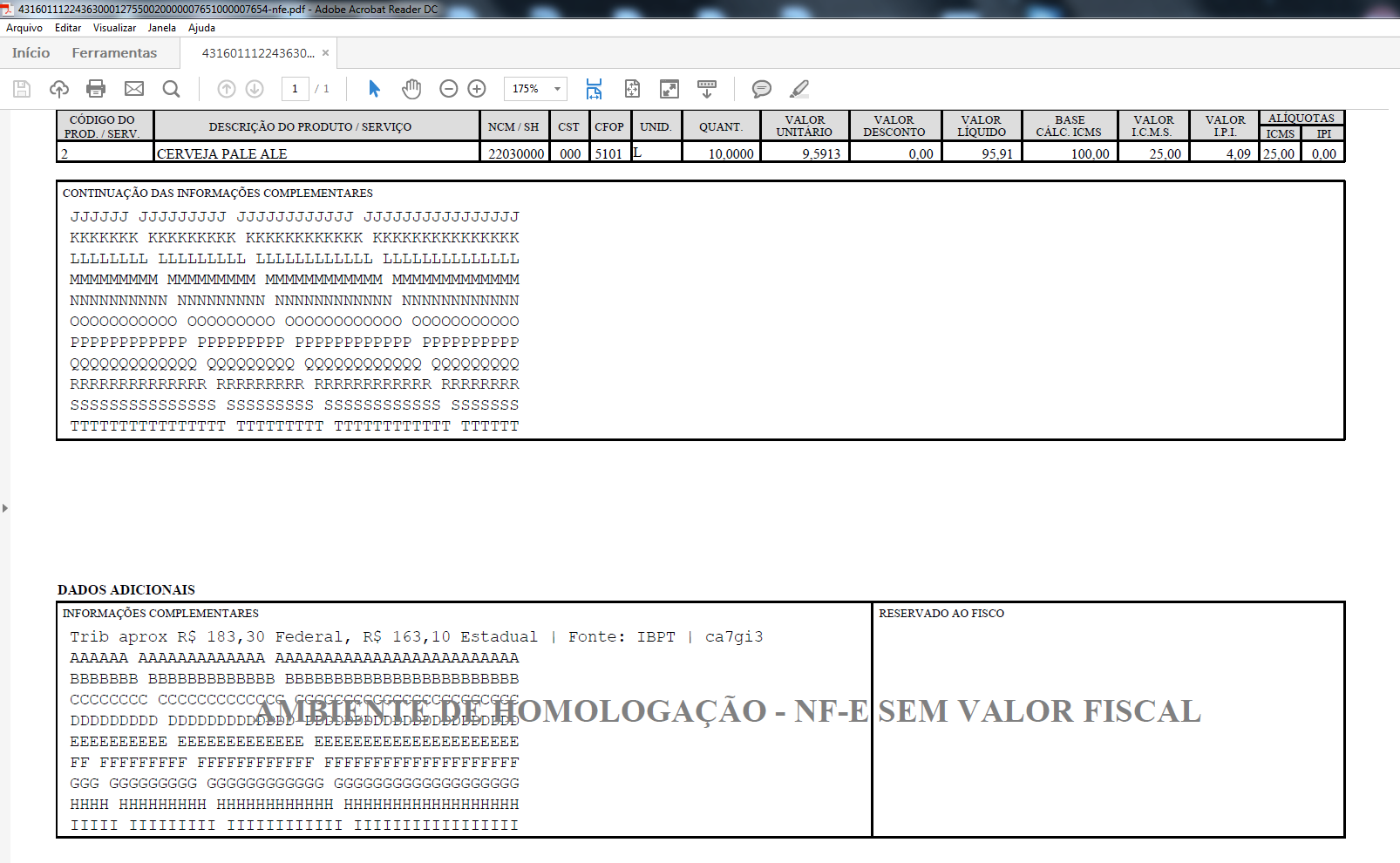Click the CST value 000
The width and height of the screenshot is (1400, 863).
pos(570,153)
